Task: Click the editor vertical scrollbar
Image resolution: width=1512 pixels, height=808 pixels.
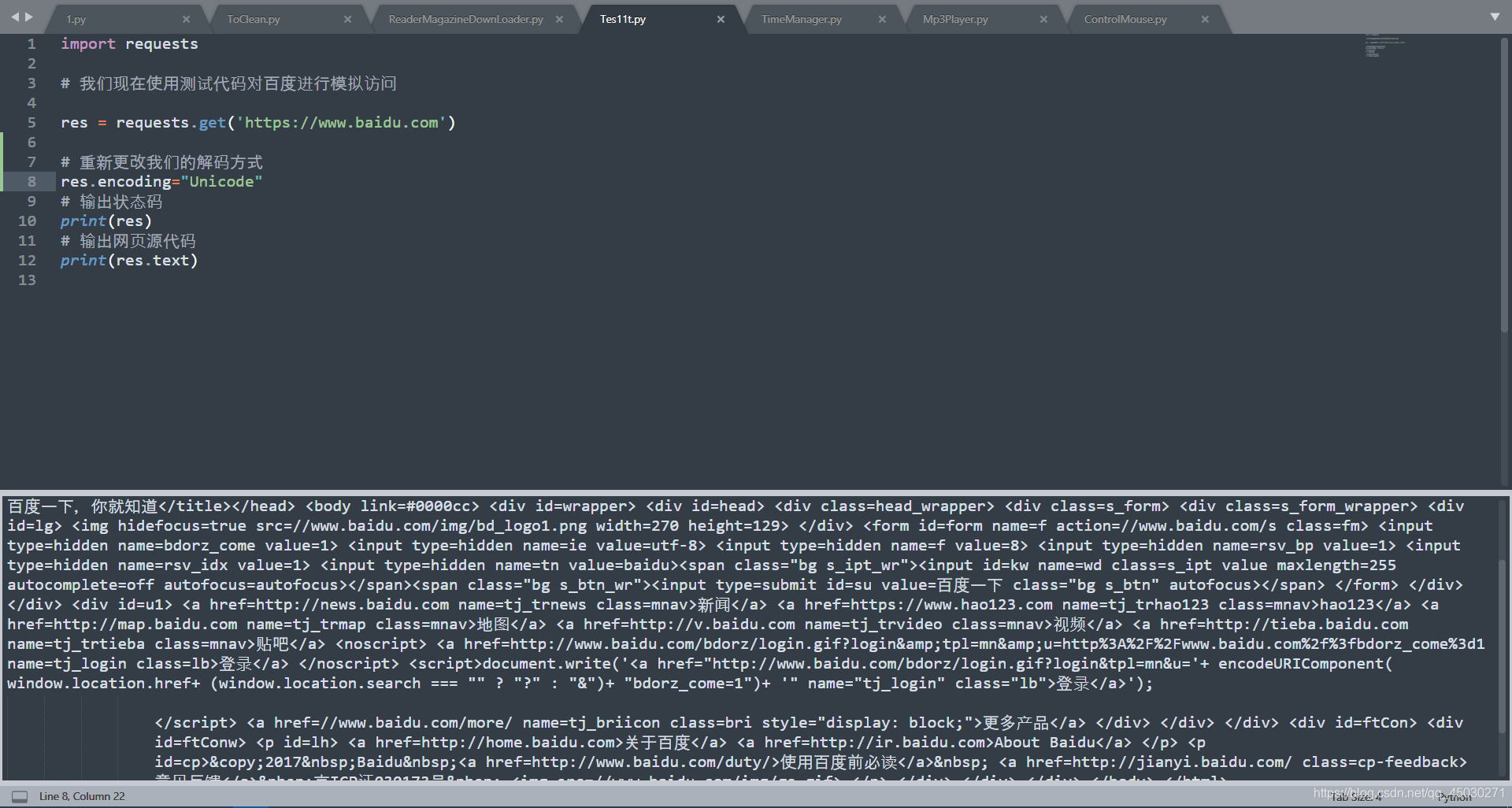Action: [1505, 185]
